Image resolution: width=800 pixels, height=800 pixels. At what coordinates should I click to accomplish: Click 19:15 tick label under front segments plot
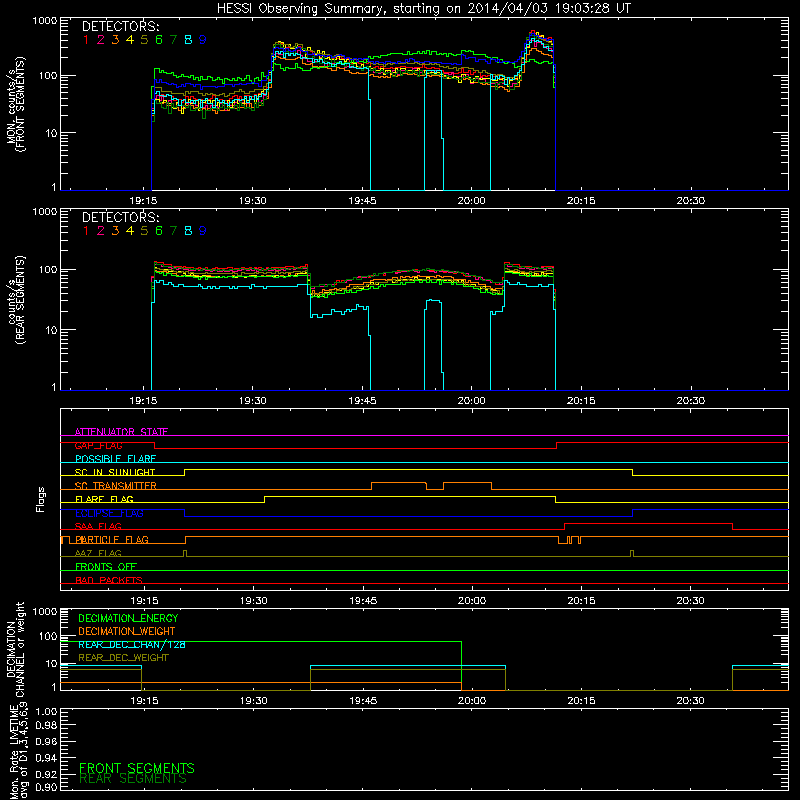click(143, 201)
